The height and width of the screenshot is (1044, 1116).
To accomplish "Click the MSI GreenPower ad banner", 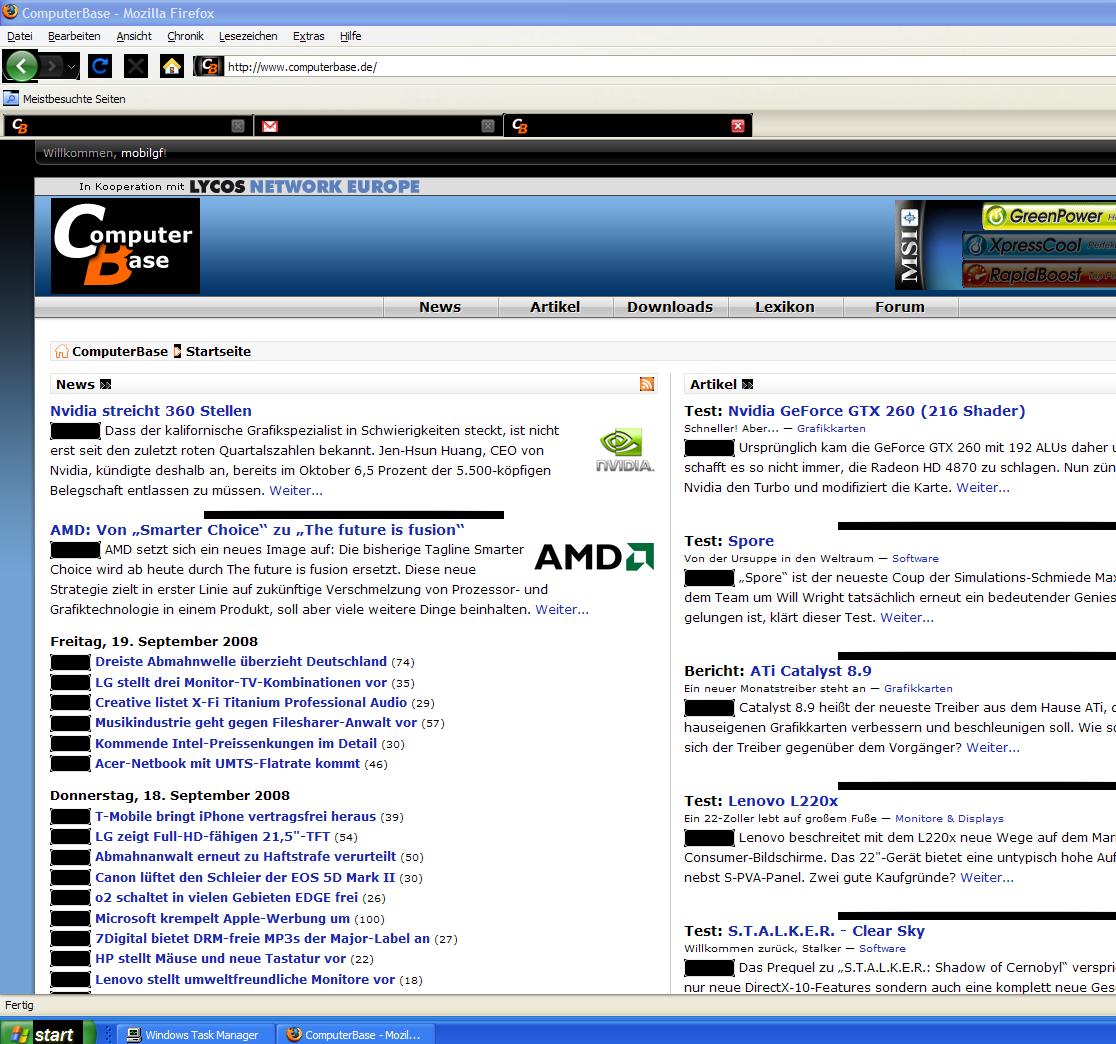I will click(x=1005, y=246).
